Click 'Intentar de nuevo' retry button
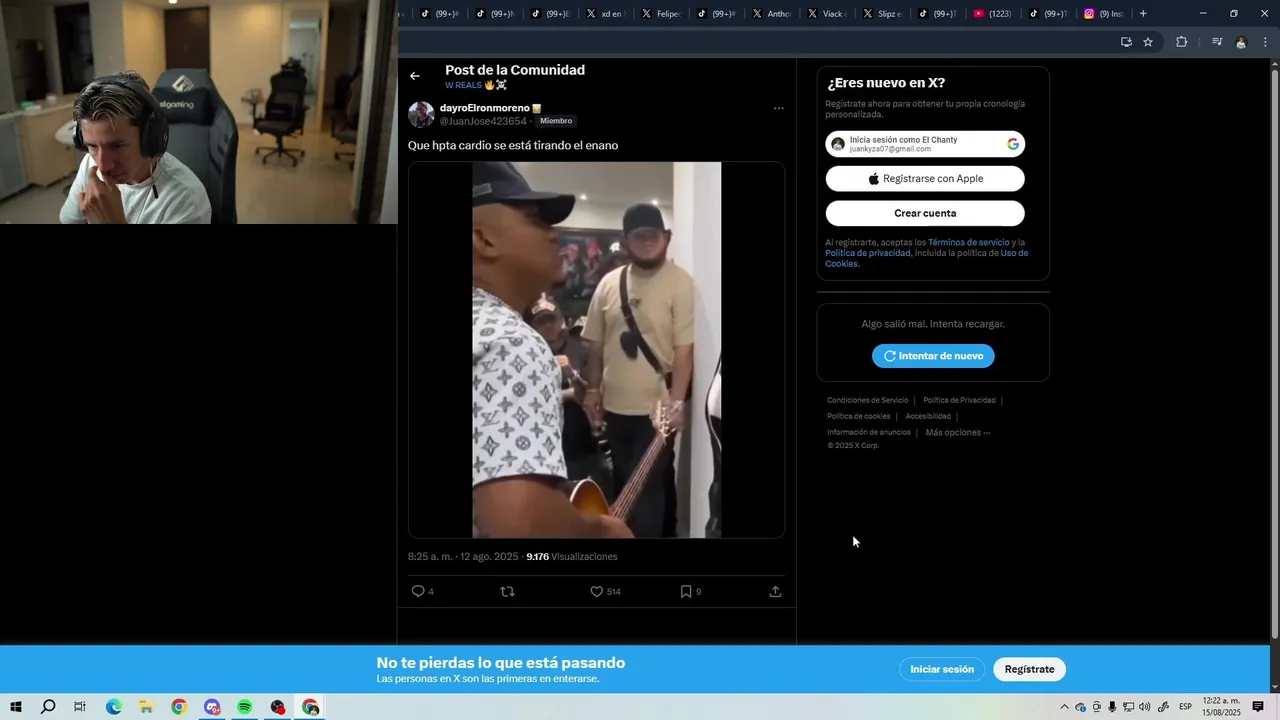The image size is (1280, 720). pos(933,356)
